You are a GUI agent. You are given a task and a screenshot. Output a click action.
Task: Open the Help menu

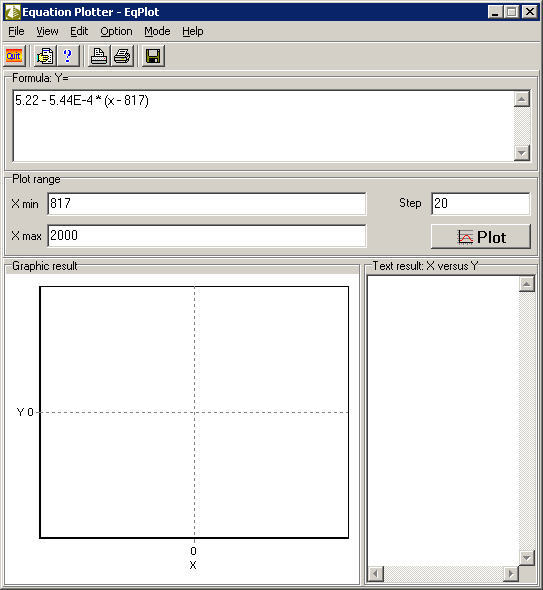click(x=193, y=31)
